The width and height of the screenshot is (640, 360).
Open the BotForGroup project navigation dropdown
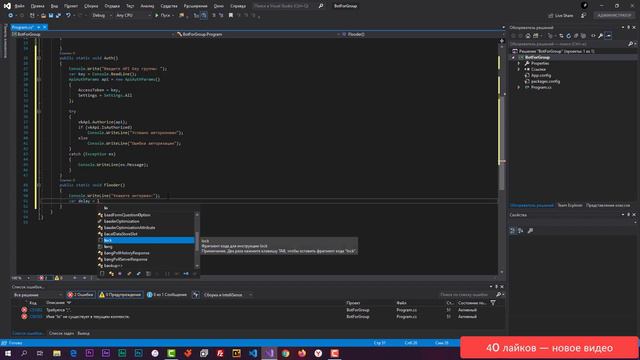click(x=93, y=34)
